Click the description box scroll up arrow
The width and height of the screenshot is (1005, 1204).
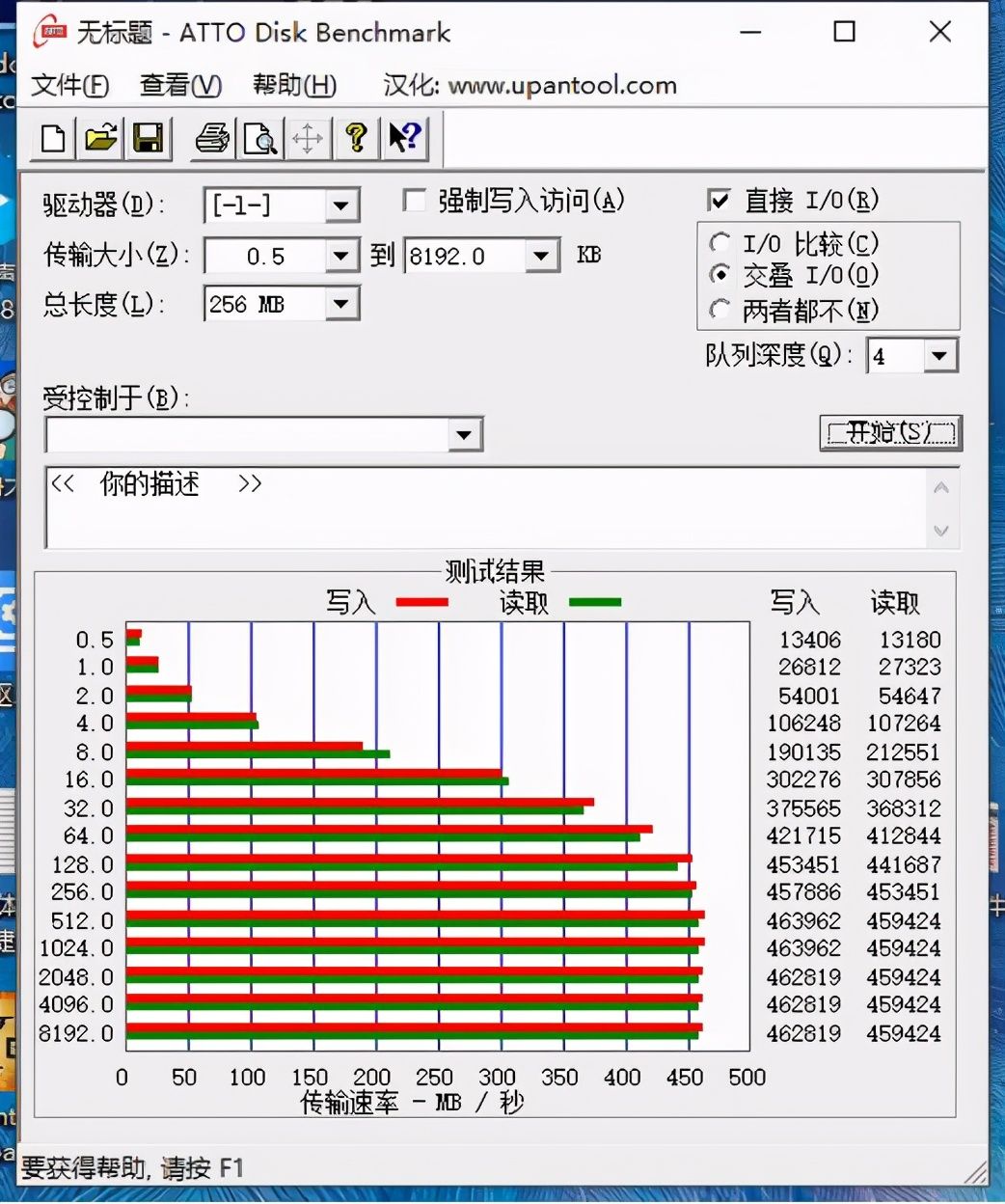942,488
